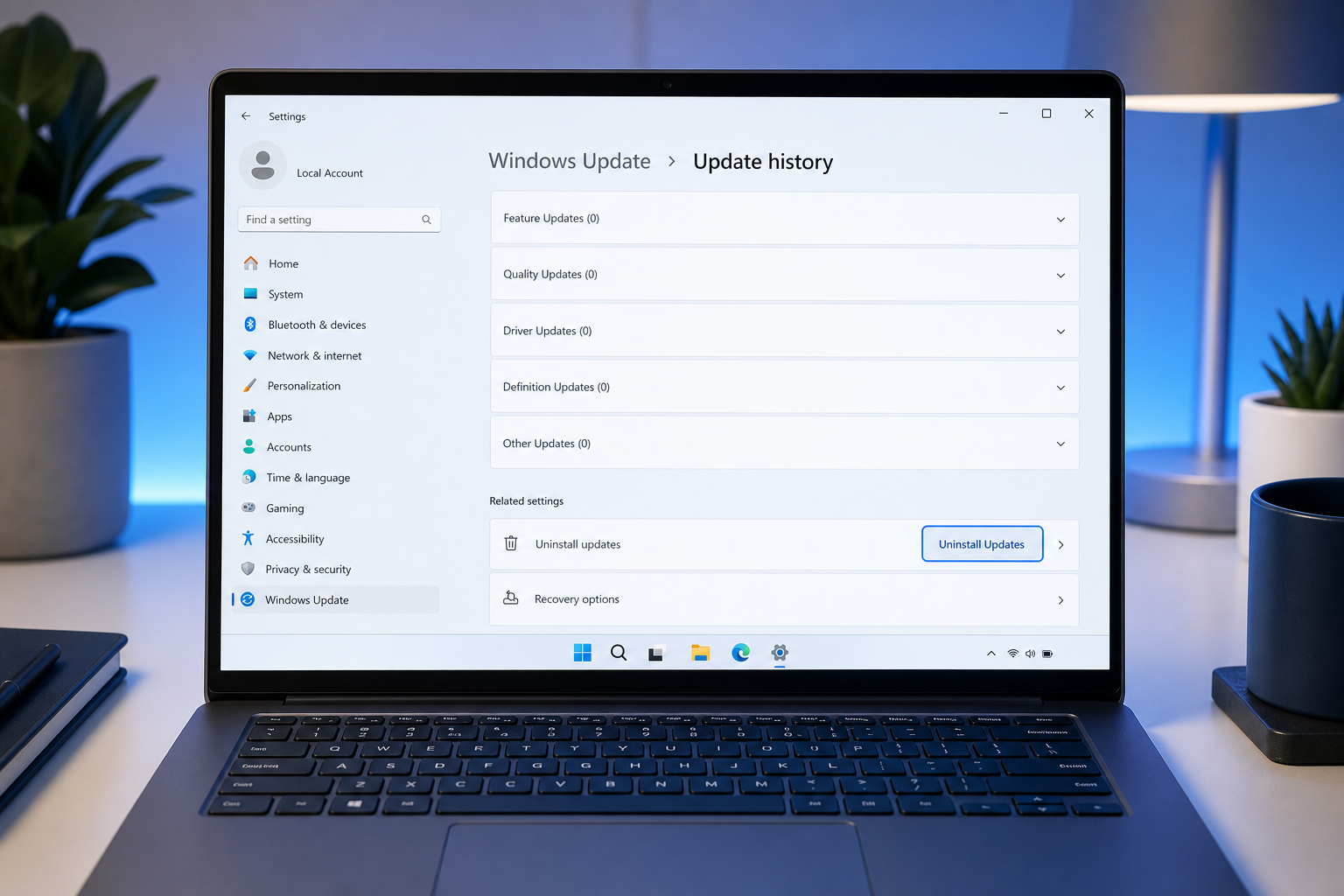
Task: Click the Related settings label
Action: coord(527,501)
